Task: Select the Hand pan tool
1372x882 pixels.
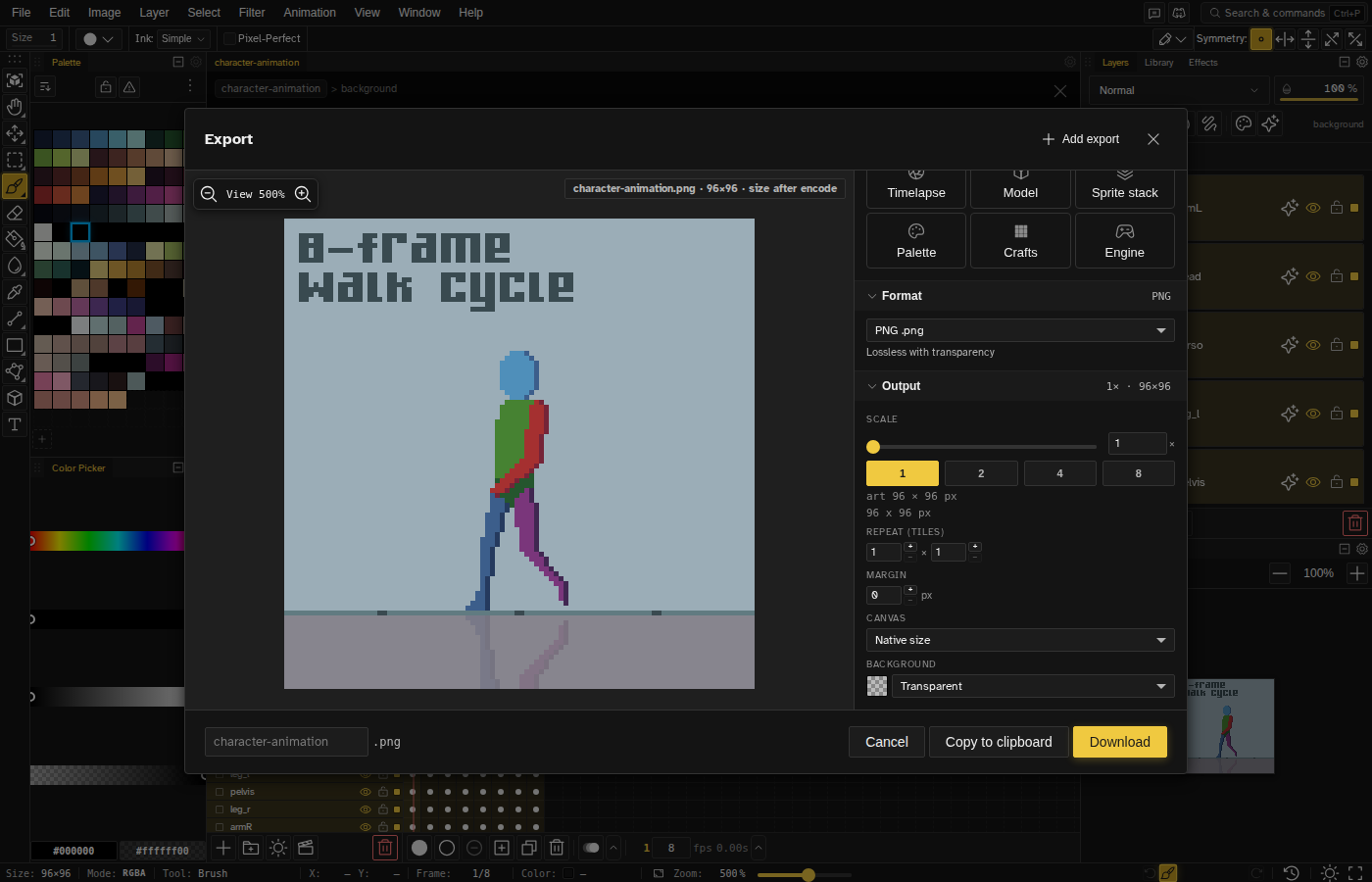Action: click(x=15, y=107)
